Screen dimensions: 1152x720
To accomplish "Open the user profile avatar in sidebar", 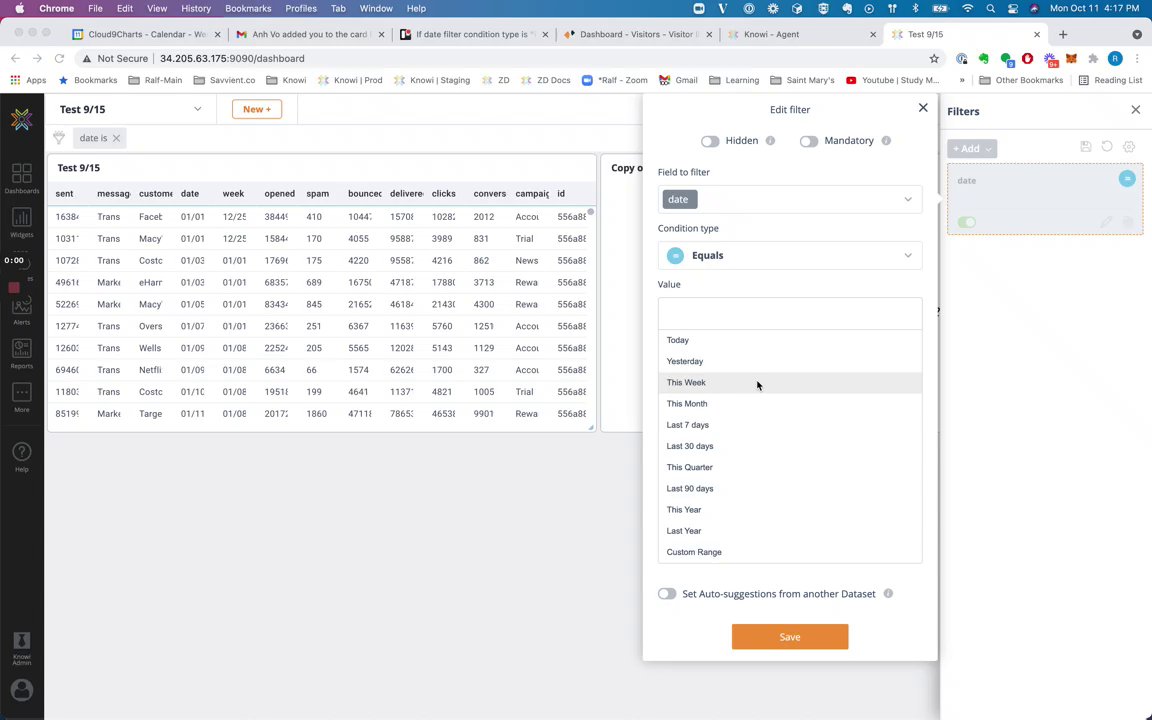I will point(21,691).
